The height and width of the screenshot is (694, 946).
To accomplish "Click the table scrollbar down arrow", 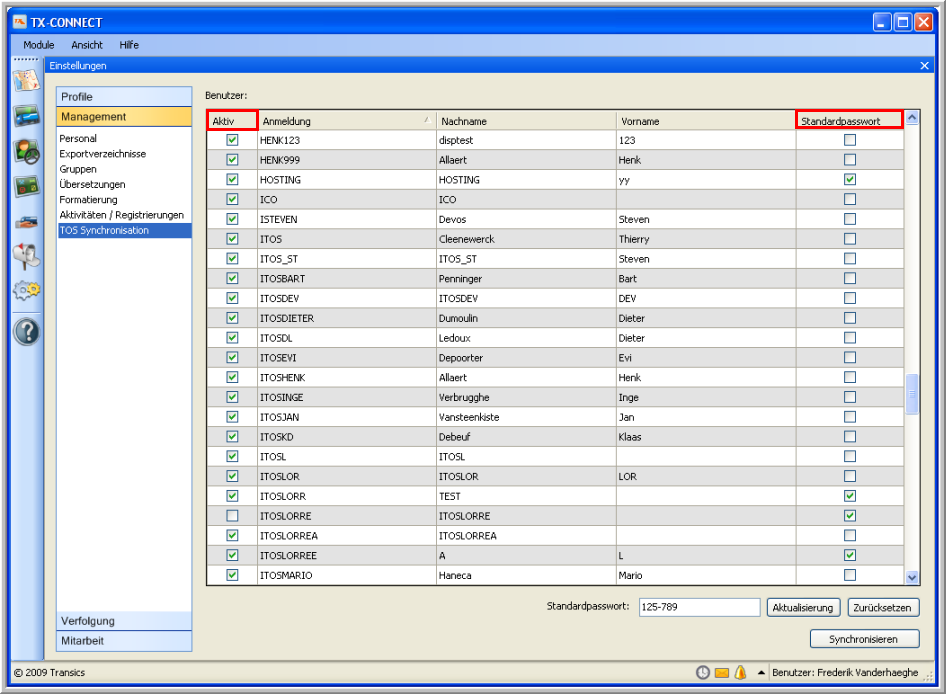I will click(912, 577).
